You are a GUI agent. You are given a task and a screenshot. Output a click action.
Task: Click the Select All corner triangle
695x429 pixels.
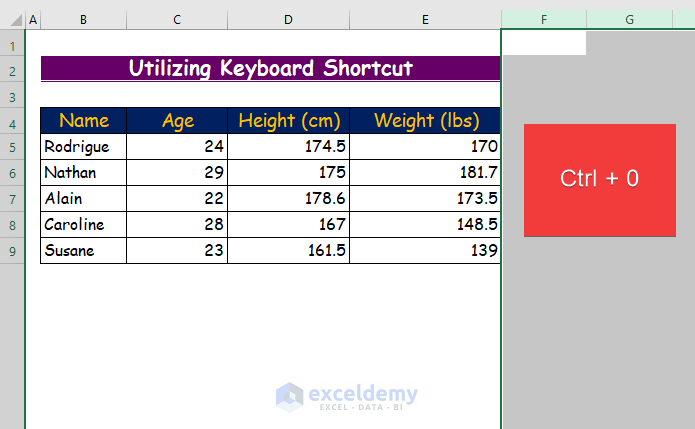(x=12, y=19)
